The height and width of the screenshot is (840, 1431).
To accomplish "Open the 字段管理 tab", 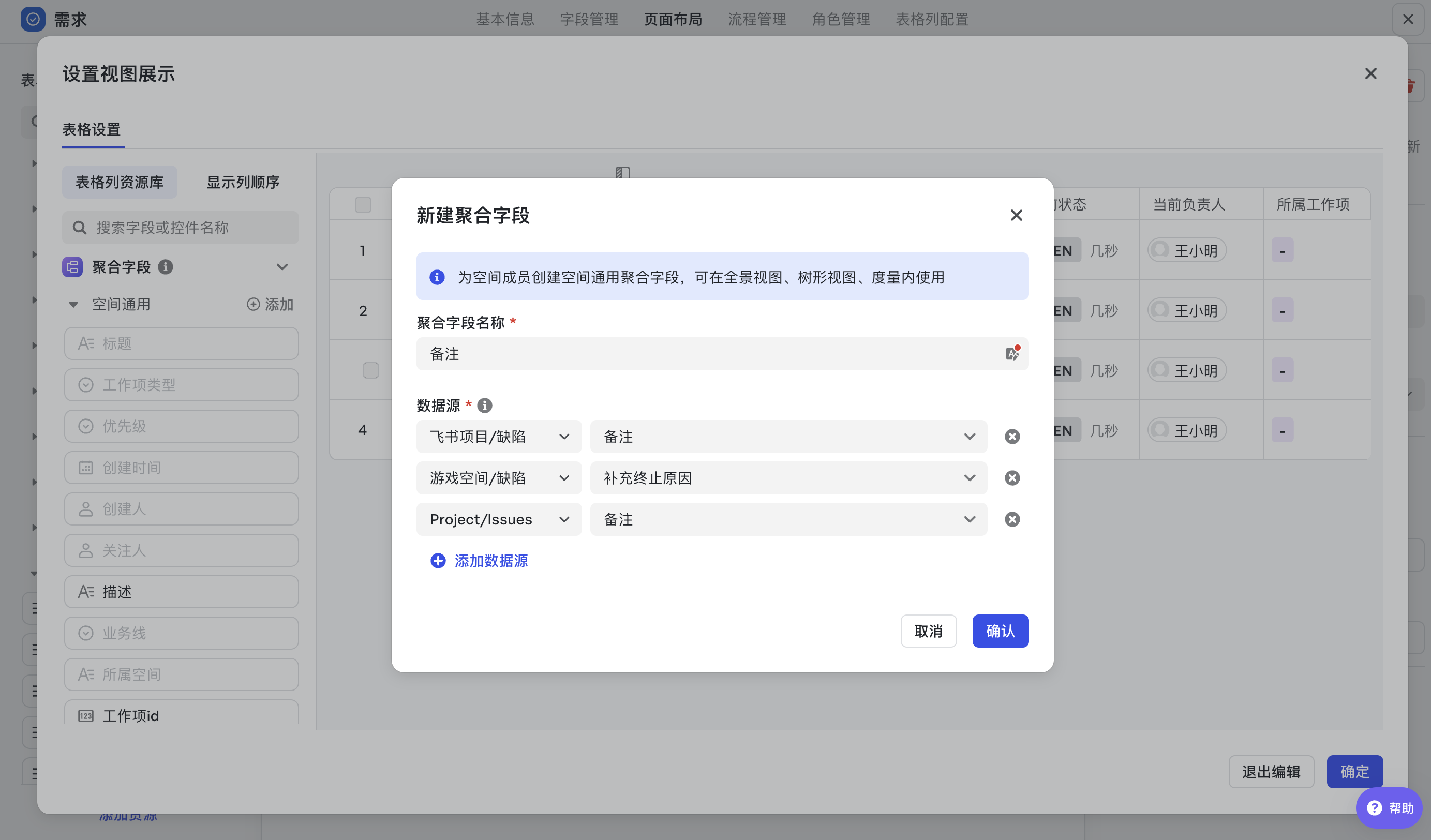I will (x=589, y=19).
